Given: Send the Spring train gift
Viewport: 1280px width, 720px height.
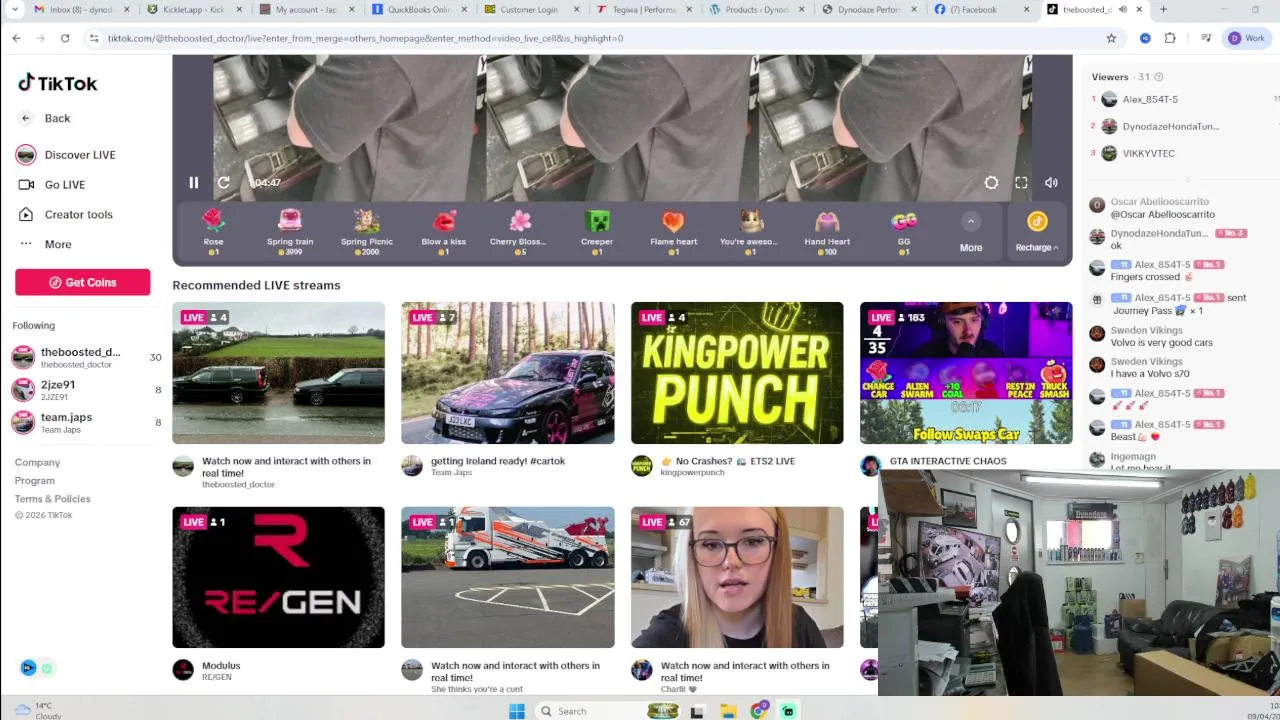Looking at the screenshot, I should point(290,232).
